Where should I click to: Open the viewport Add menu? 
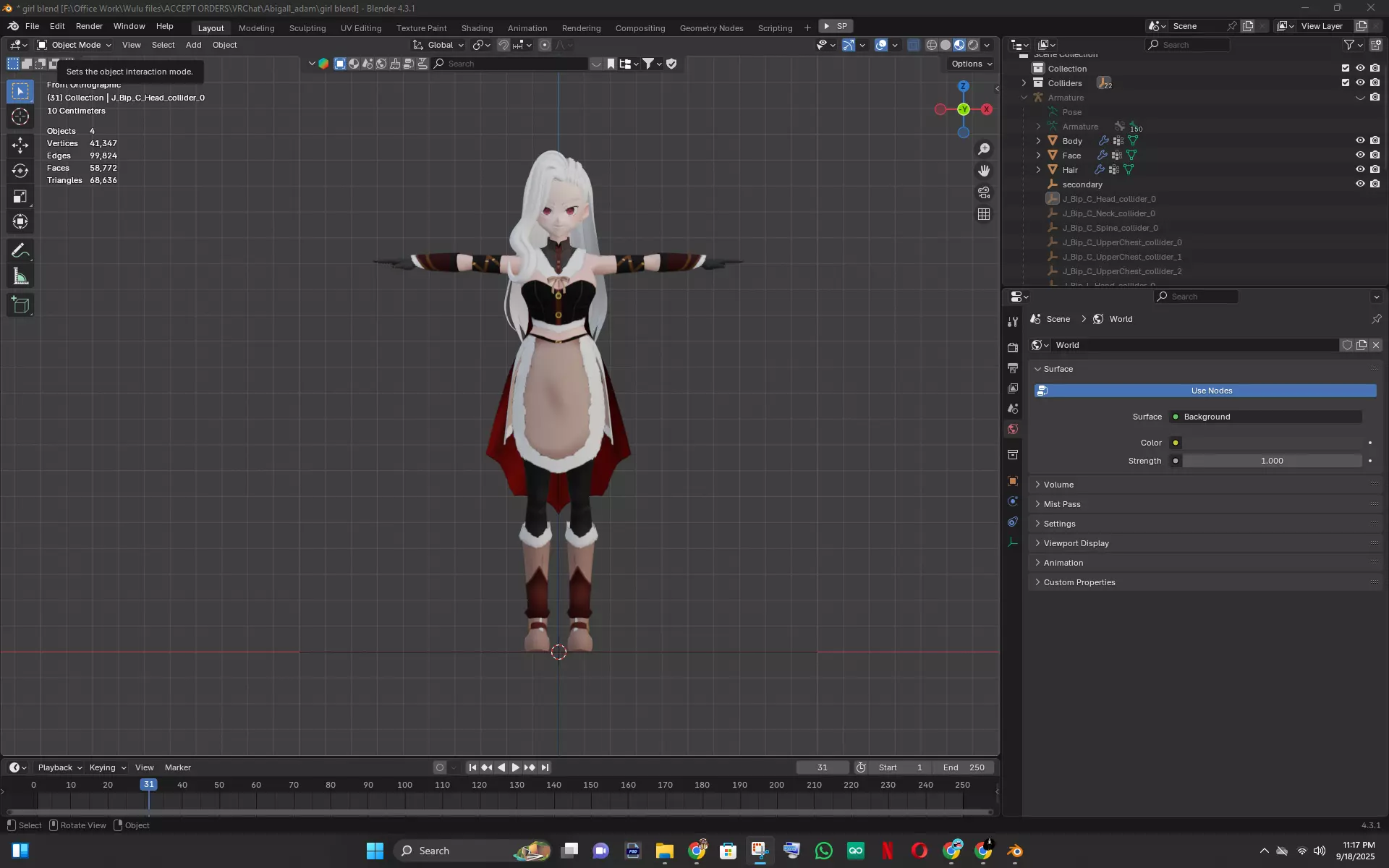tap(193, 45)
